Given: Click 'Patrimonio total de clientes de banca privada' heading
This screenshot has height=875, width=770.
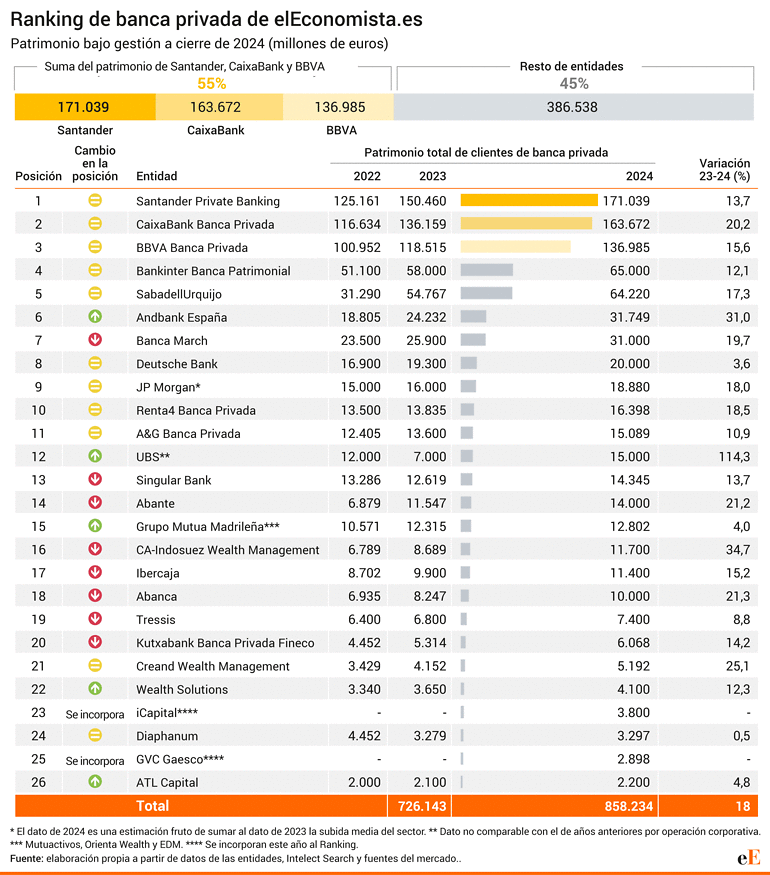Looking at the screenshot, I should click(486, 152).
